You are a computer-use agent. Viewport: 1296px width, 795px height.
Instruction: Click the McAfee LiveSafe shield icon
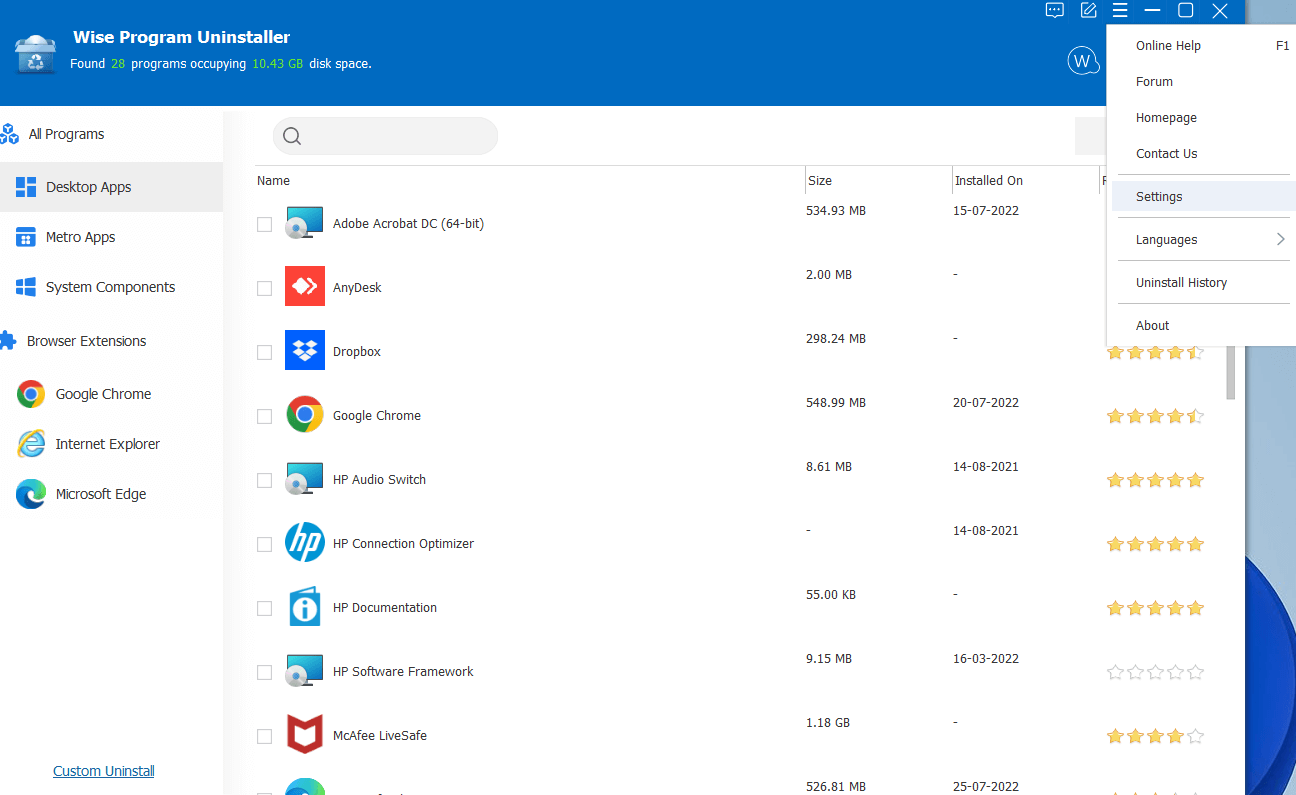[x=304, y=735]
